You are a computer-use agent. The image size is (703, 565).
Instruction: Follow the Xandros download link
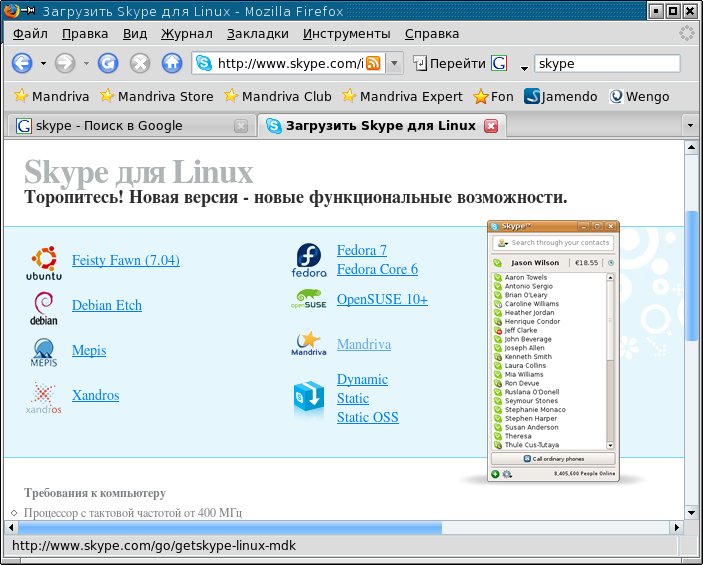pos(95,395)
